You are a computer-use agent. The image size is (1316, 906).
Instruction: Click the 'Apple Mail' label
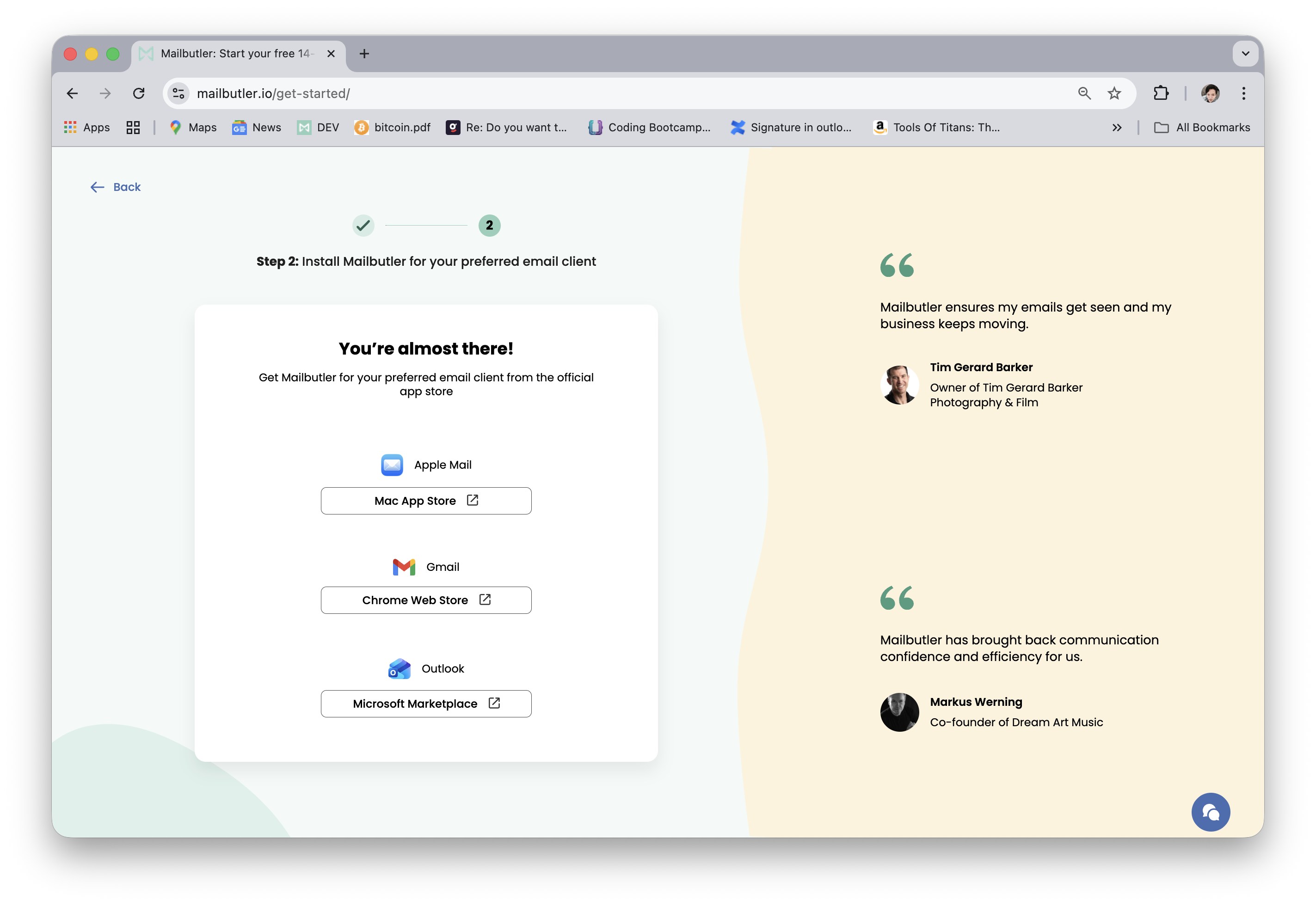(x=443, y=465)
